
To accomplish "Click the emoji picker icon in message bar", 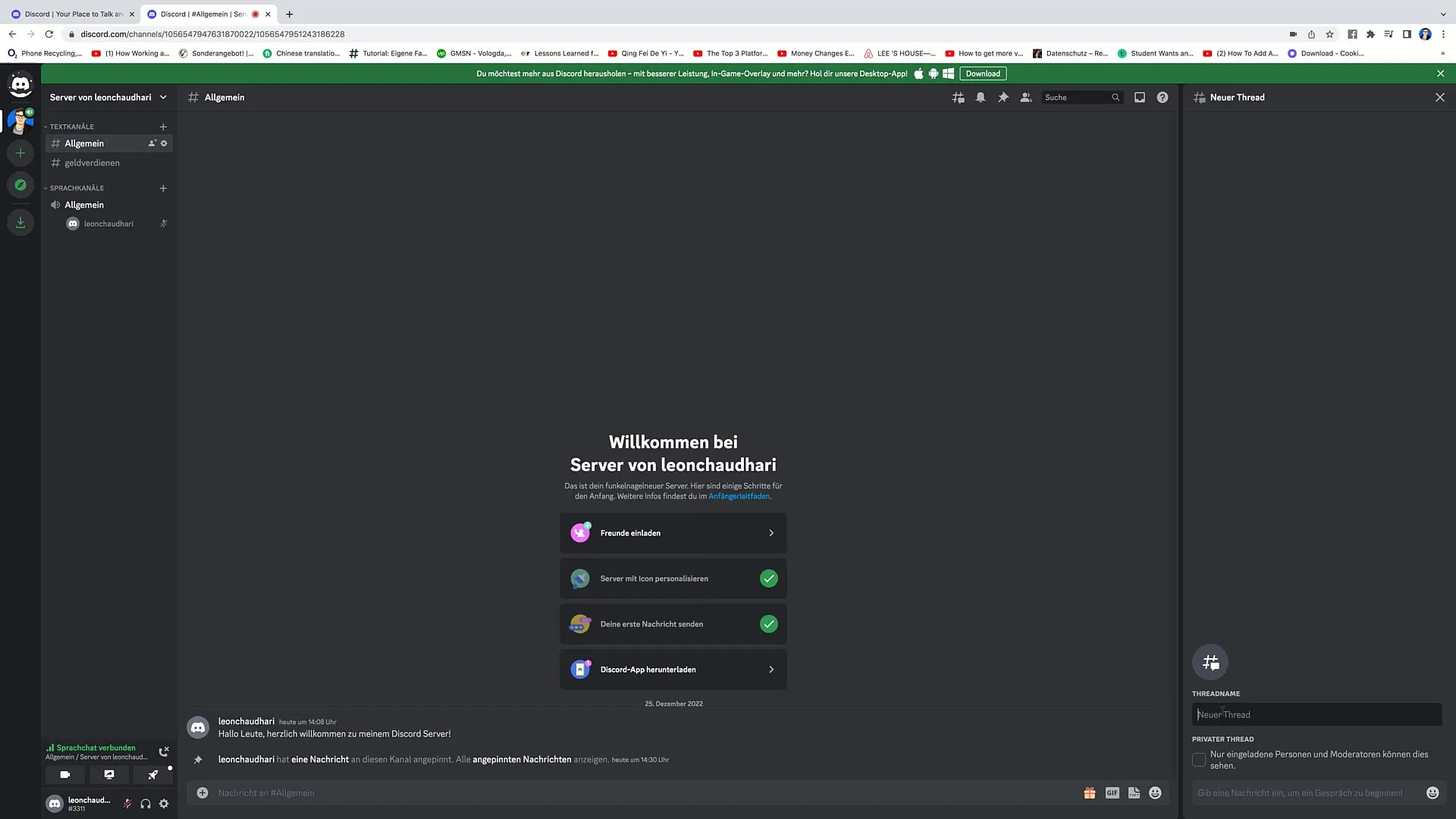I will click(1156, 793).
